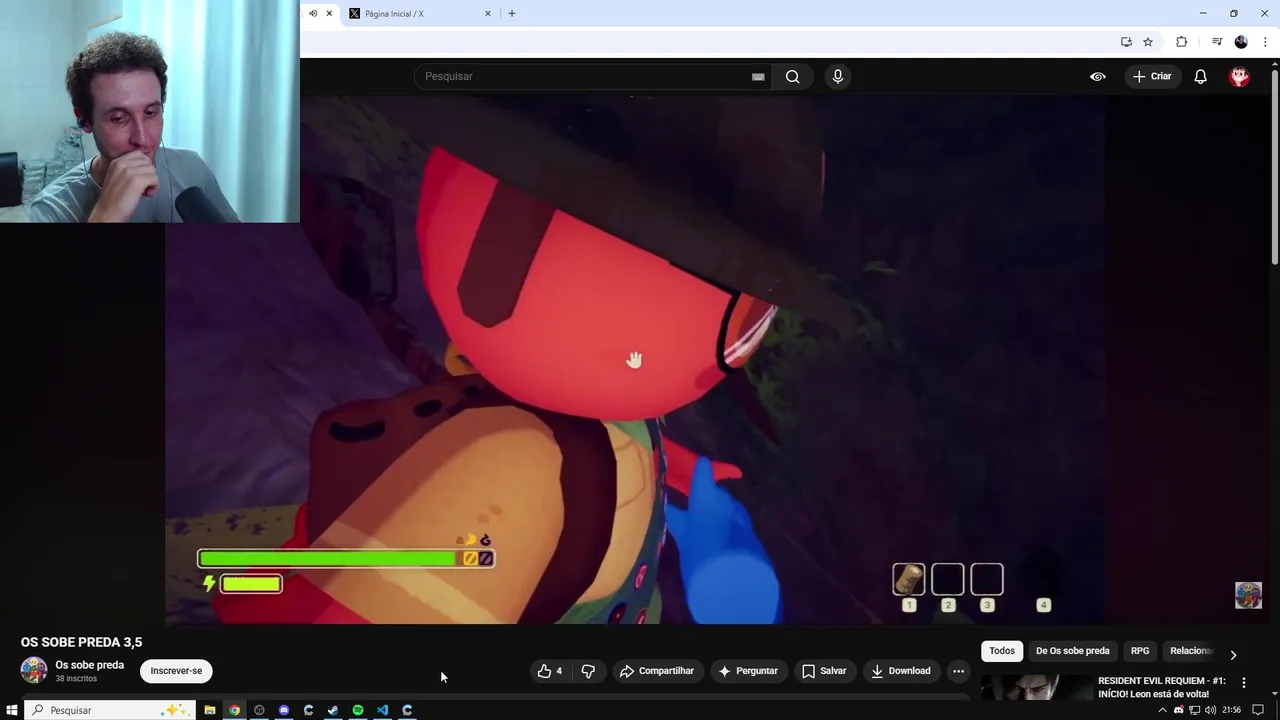Open Spotify from the taskbar
The width and height of the screenshot is (1280, 720).
(358, 710)
